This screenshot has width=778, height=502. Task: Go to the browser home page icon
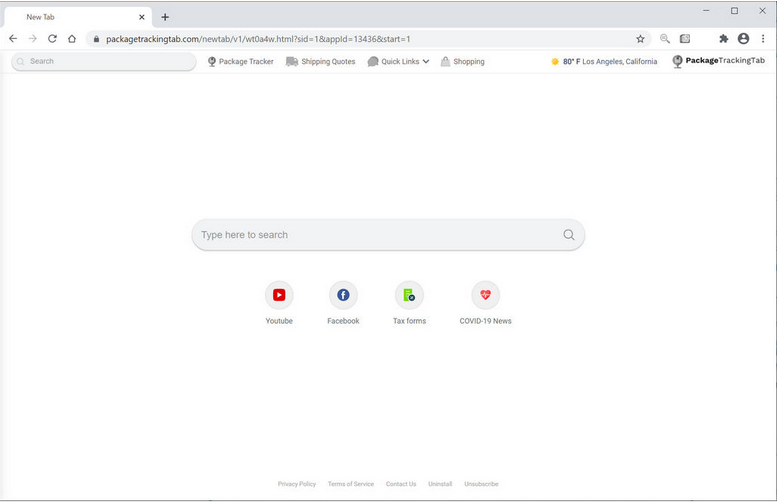[72, 39]
